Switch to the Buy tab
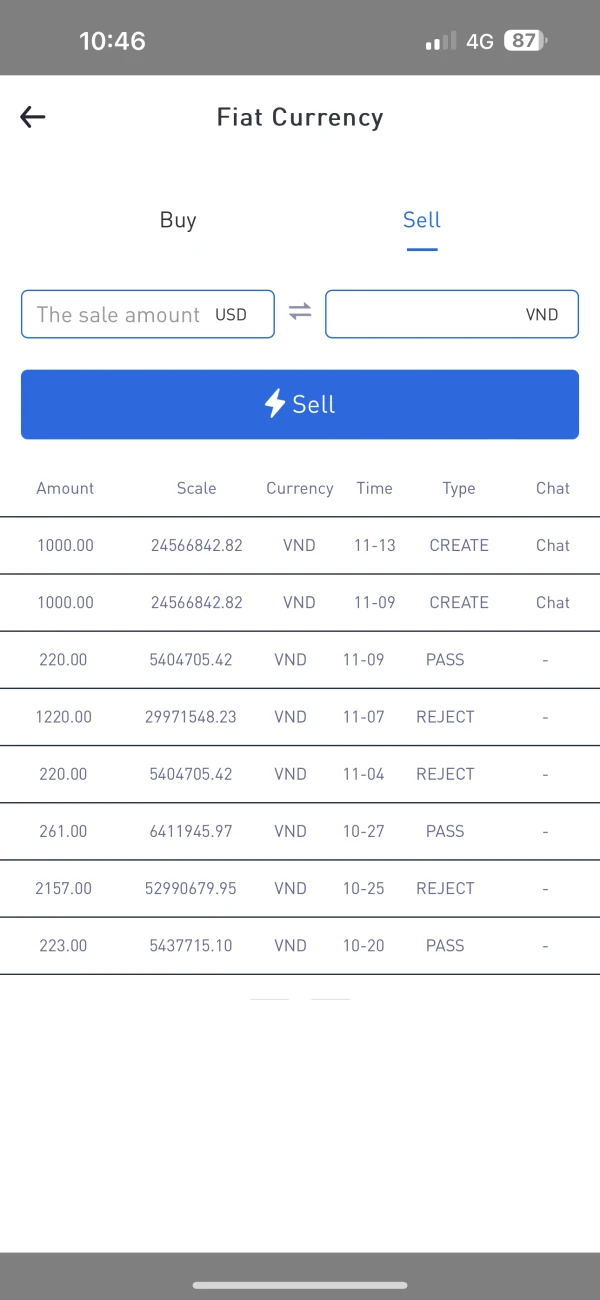Viewport: 600px width, 1300px height. tap(178, 220)
